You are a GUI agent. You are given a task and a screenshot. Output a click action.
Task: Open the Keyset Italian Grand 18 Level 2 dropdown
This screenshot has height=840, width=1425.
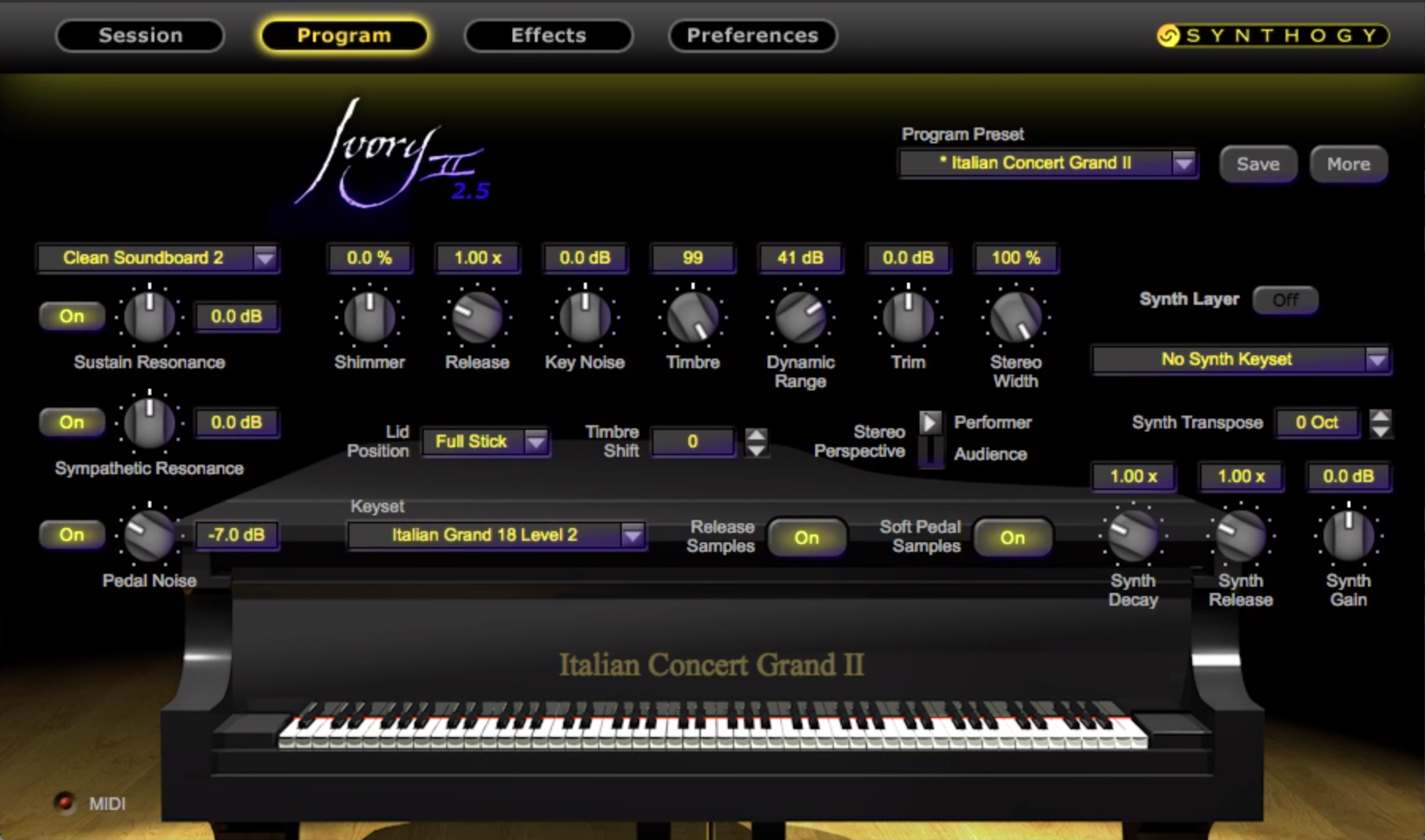pos(497,535)
